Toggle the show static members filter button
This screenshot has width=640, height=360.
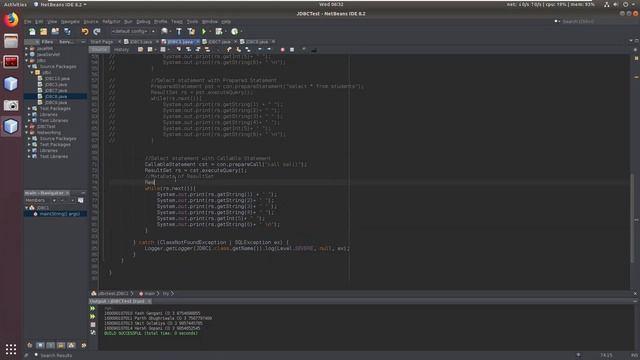pyautogui.click(x=50, y=345)
